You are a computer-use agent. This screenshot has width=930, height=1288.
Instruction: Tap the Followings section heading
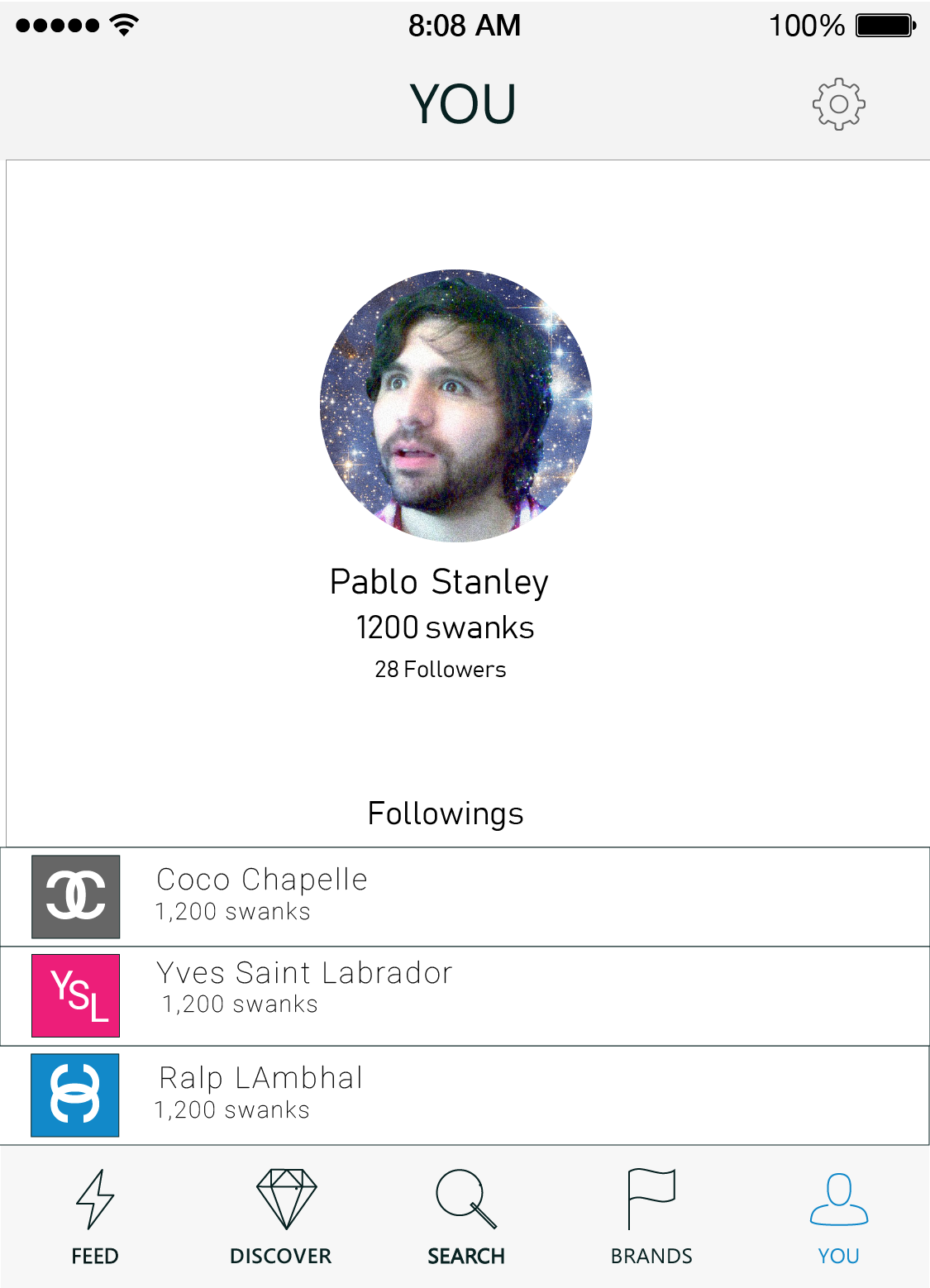(x=446, y=813)
